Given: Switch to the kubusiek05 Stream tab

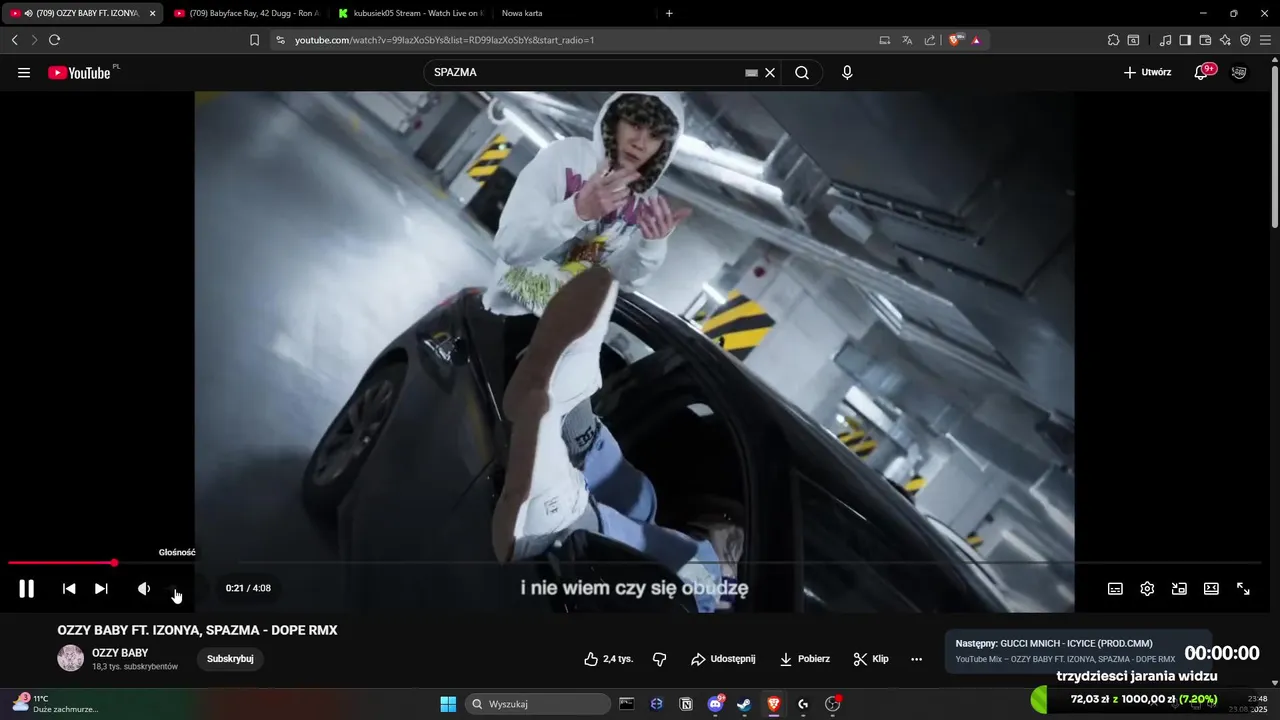Looking at the screenshot, I should point(410,13).
